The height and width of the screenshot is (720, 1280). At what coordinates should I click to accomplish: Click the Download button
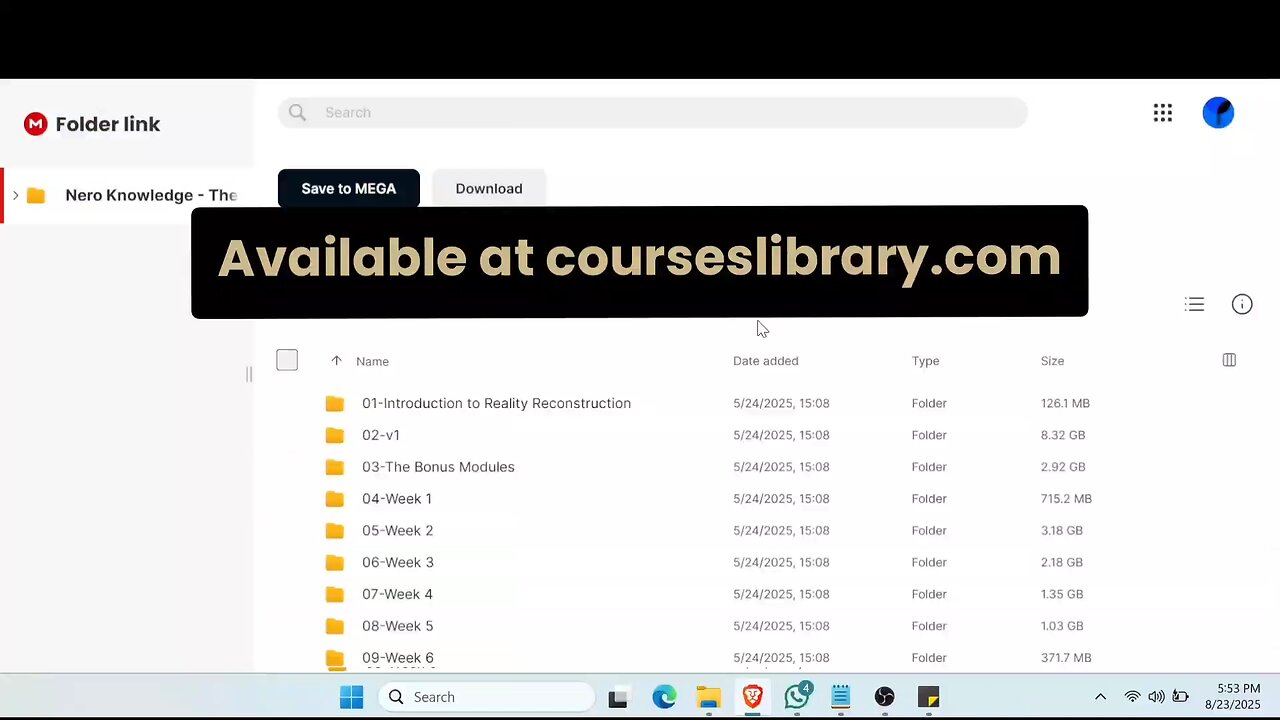489,188
